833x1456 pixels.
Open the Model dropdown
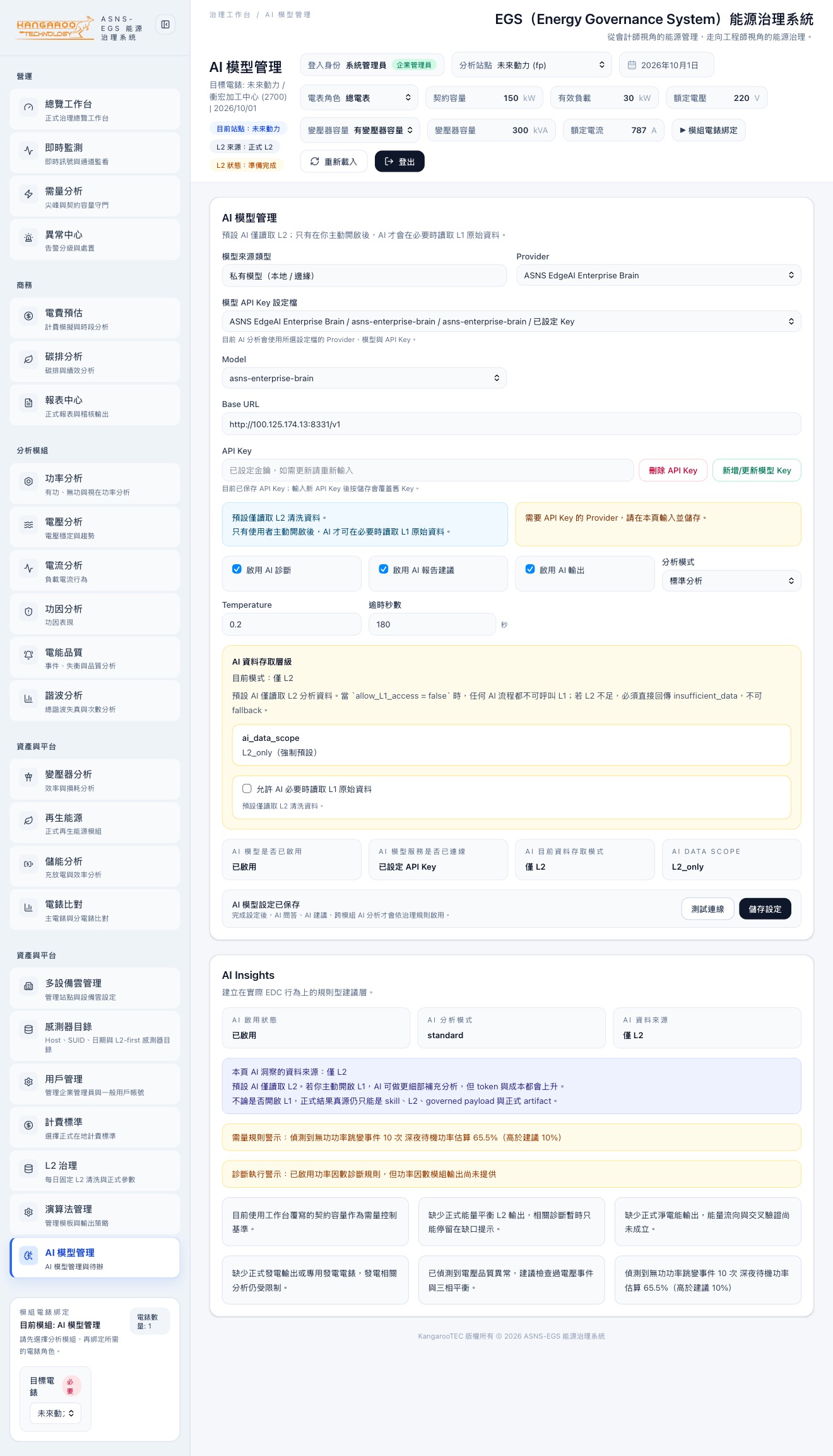click(x=364, y=378)
